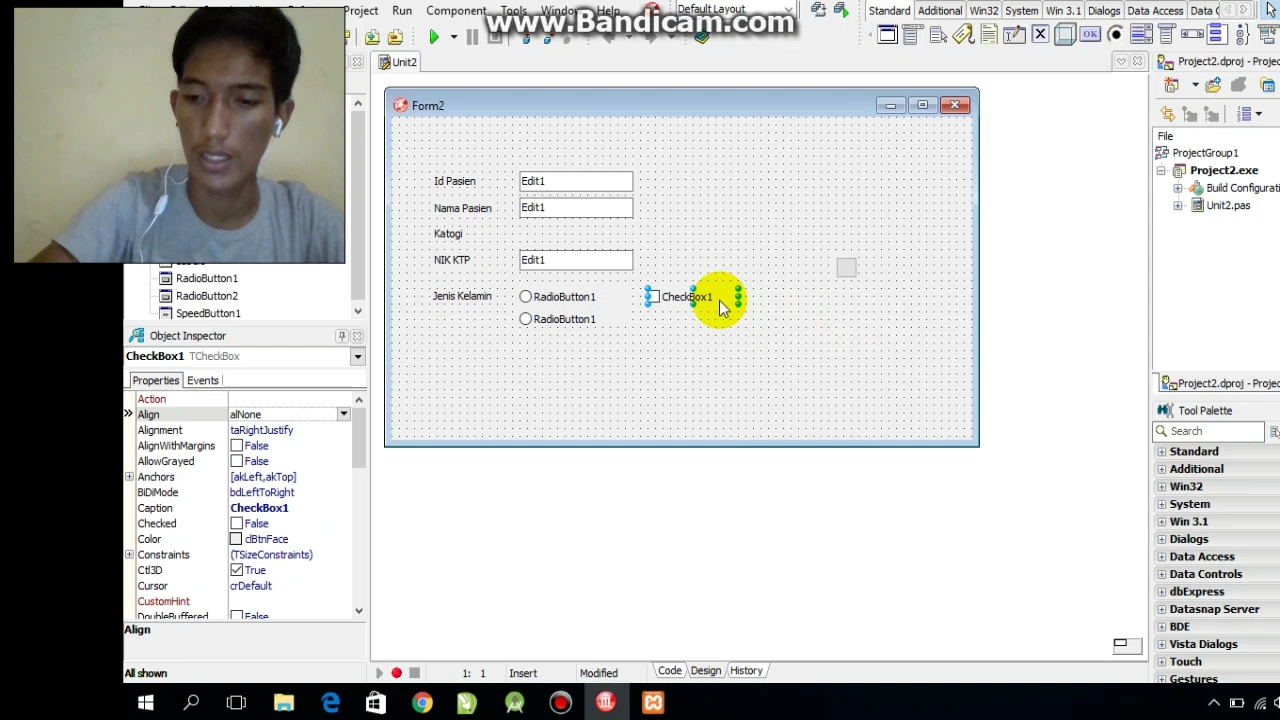Click the Tool Palette panel icon
The height and width of the screenshot is (720, 1280).
[x=1165, y=410]
